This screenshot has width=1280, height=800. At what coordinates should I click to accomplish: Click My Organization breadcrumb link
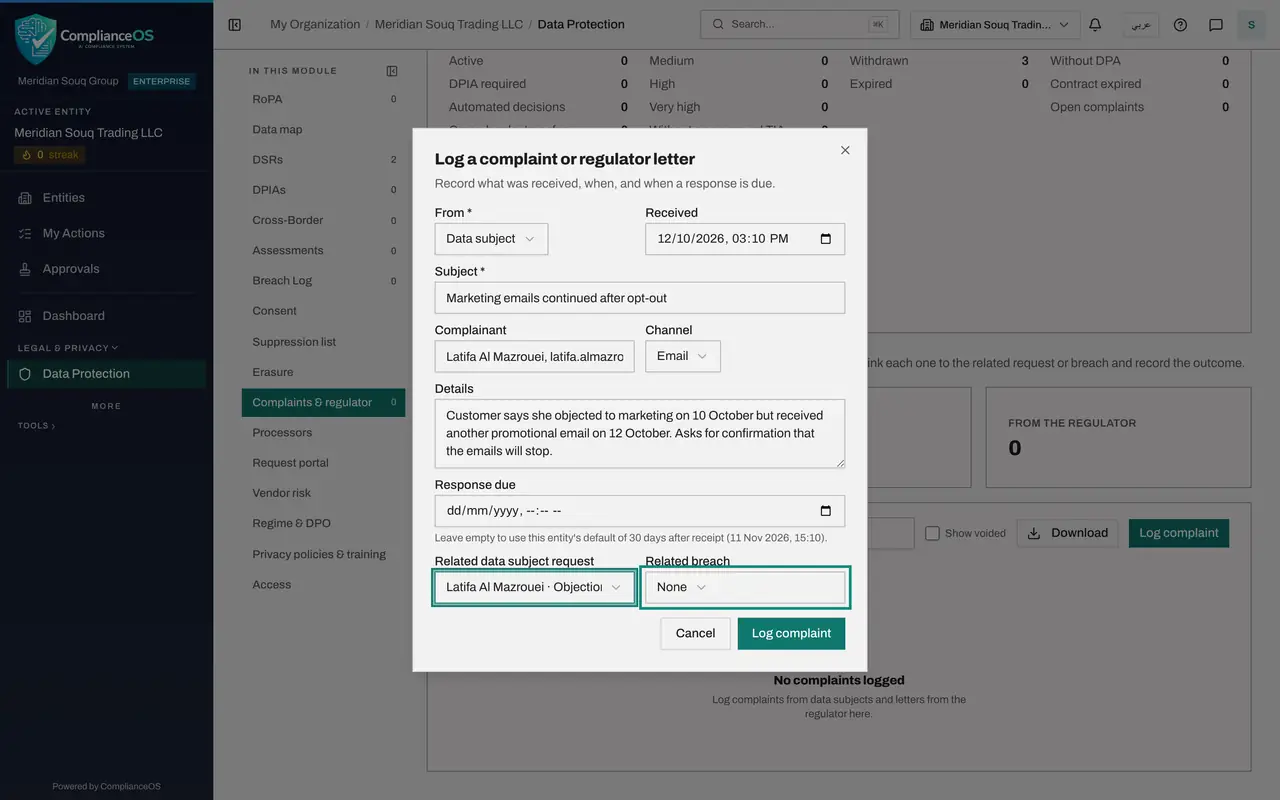coord(315,25)
